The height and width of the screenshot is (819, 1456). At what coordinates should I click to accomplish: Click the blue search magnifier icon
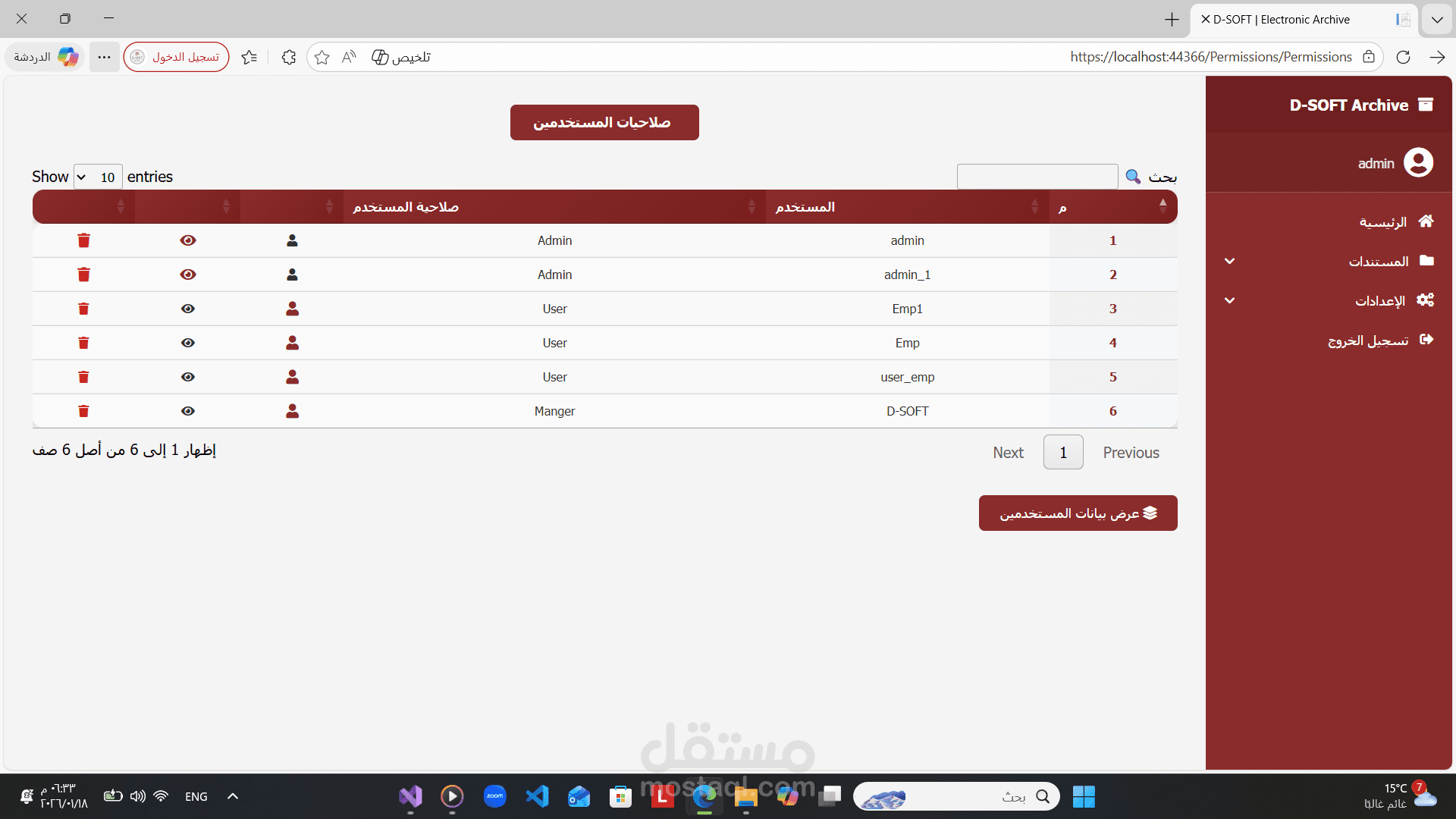pos(1133,177)
